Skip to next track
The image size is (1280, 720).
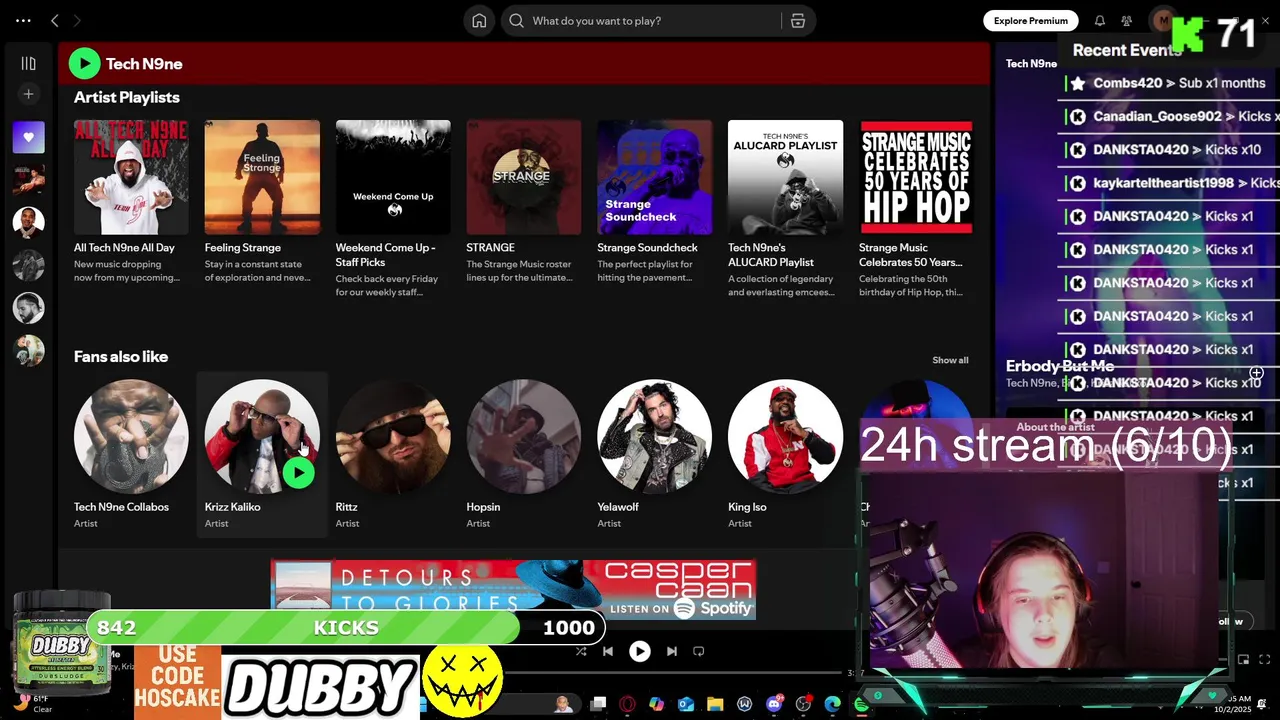(x=672, y=651)
